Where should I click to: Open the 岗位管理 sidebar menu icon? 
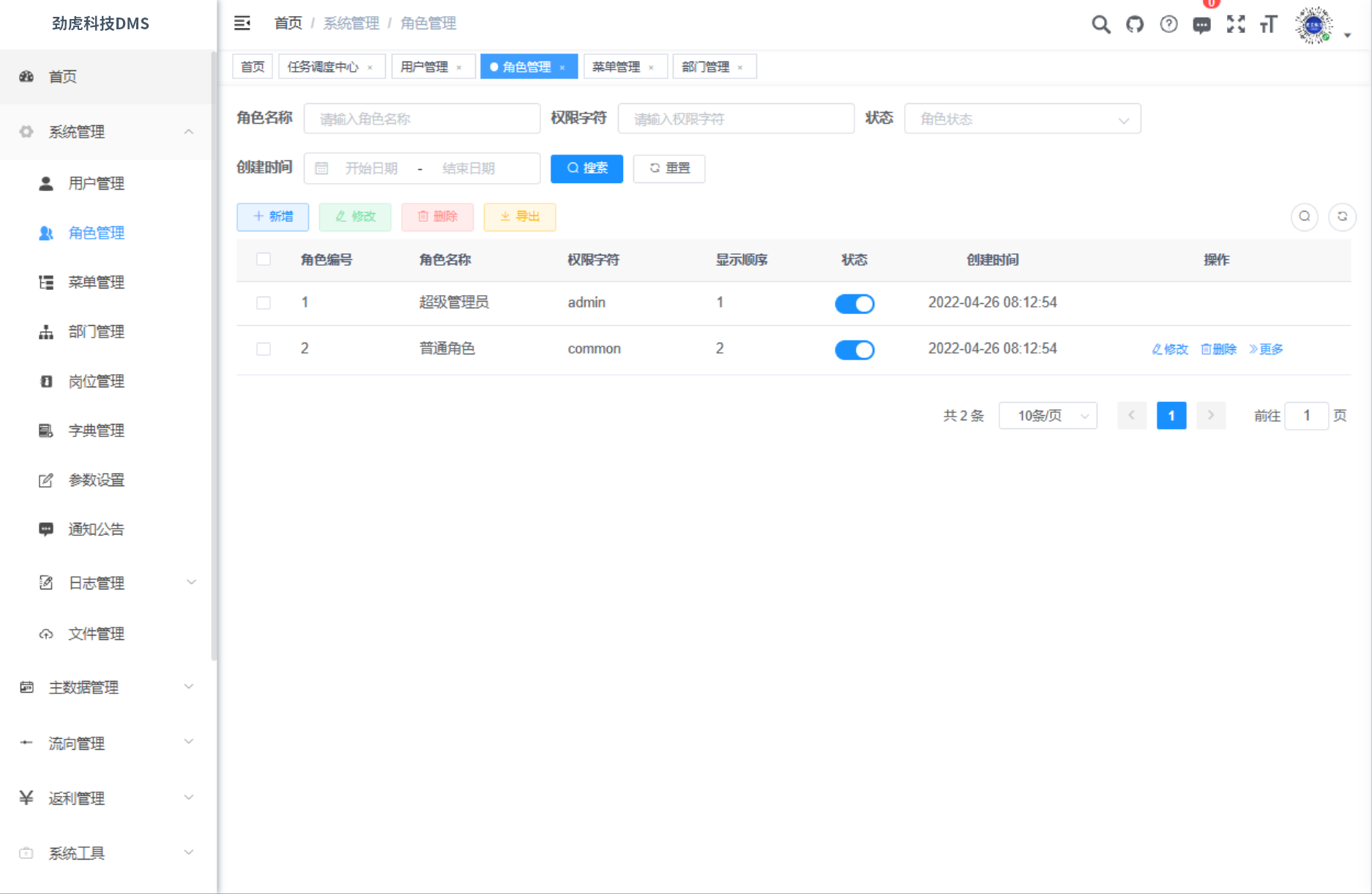coord(45,381)
